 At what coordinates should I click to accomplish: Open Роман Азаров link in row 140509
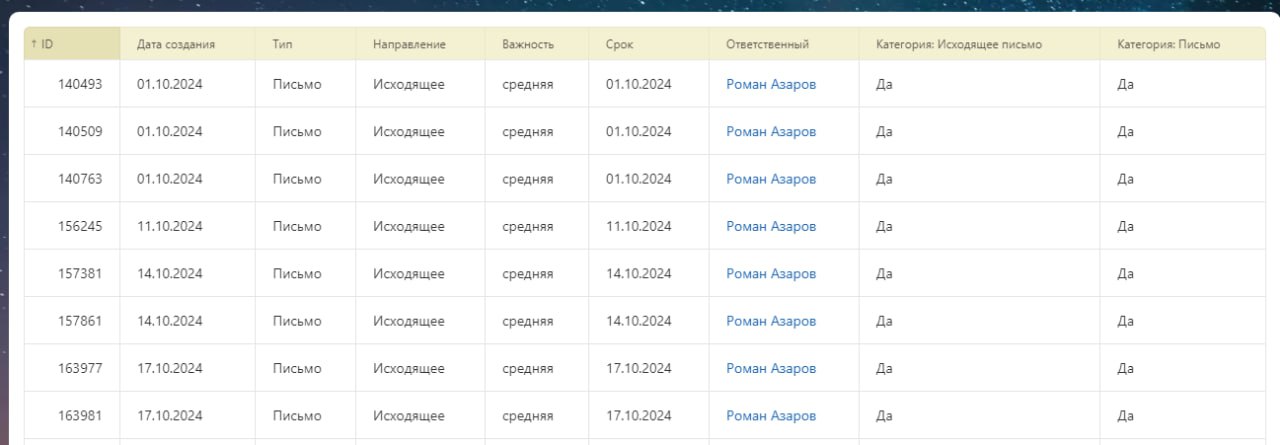771,132
